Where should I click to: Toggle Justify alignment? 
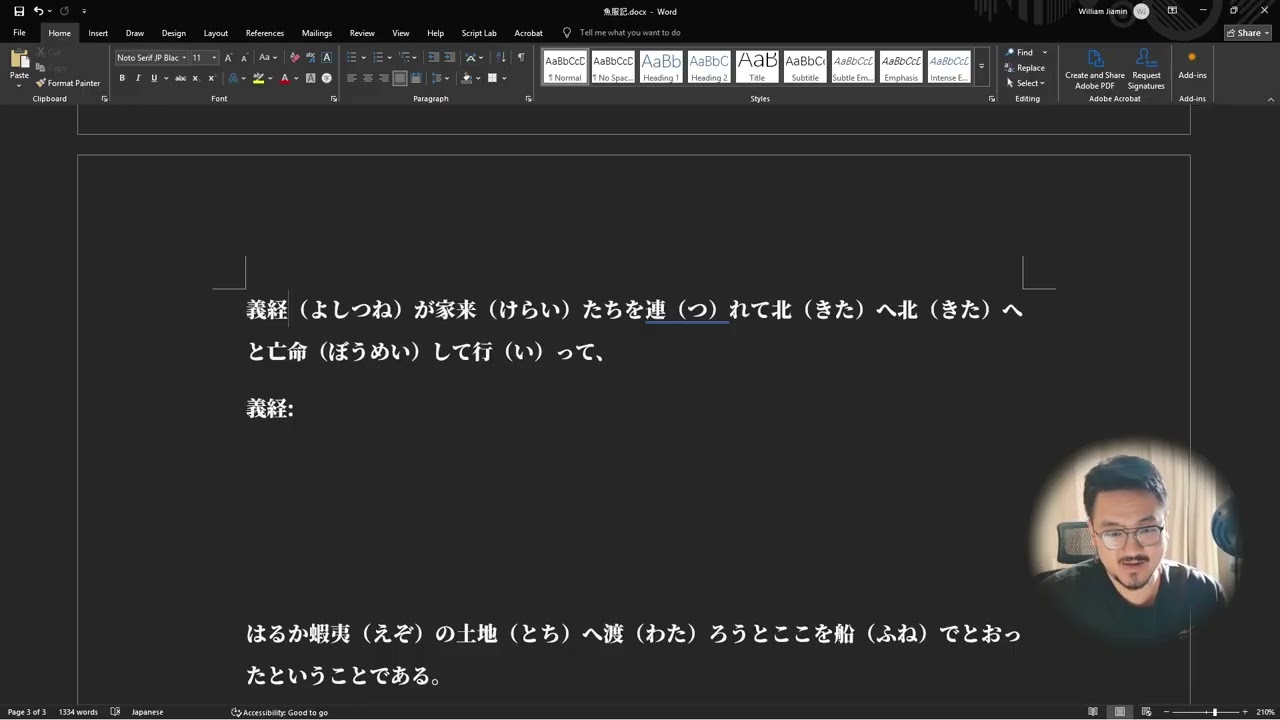pos(399,78)
